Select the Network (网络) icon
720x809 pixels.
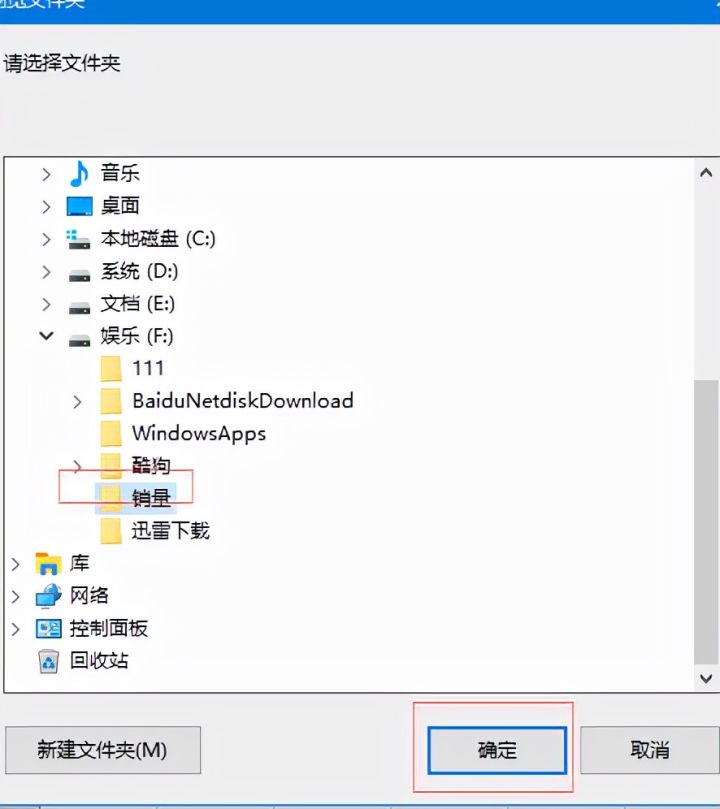(x=48, y=596)
